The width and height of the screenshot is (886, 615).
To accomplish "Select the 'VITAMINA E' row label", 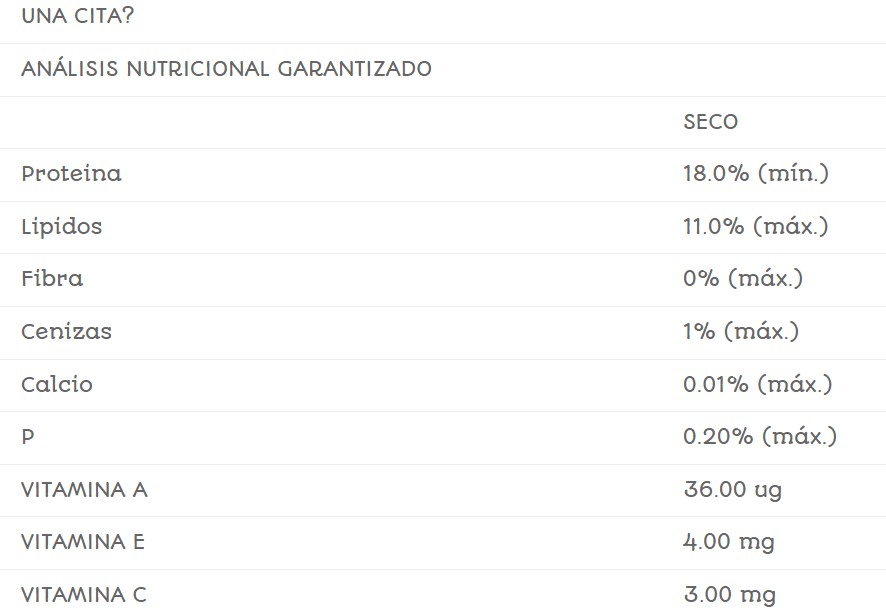I will point(83,543).
